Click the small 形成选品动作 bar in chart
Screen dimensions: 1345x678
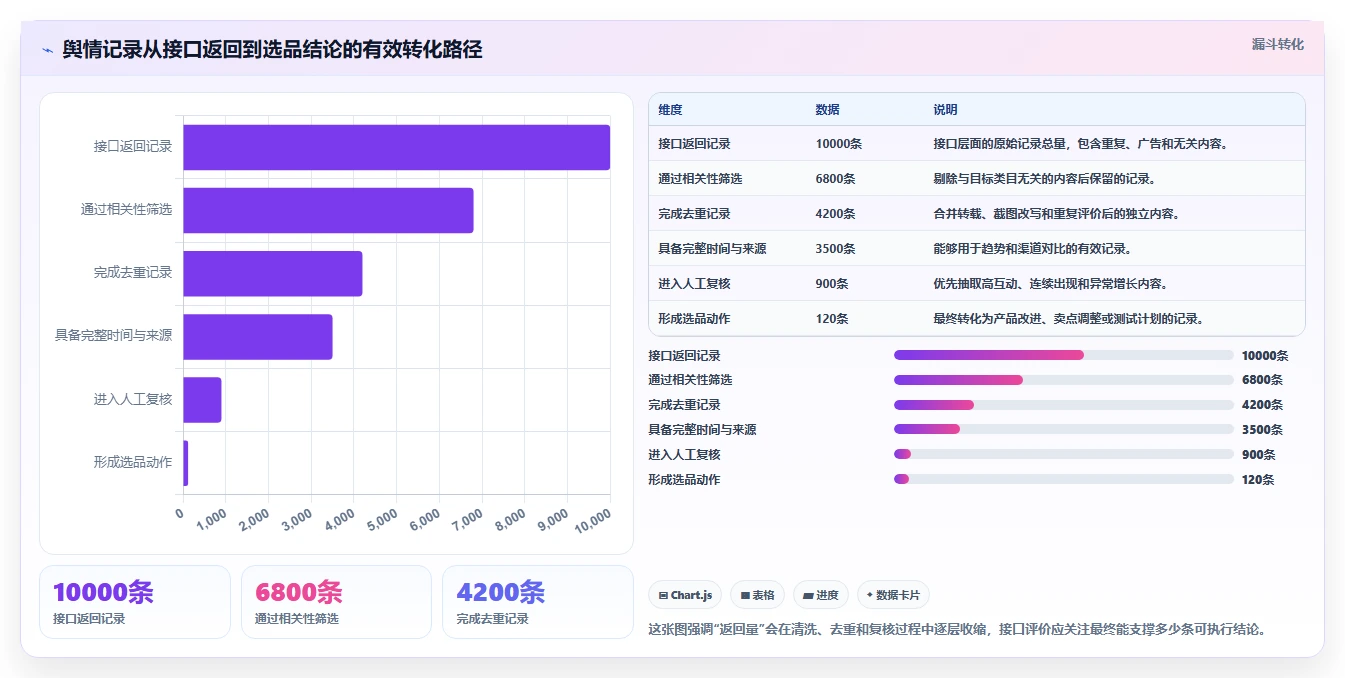pos(186,463)
